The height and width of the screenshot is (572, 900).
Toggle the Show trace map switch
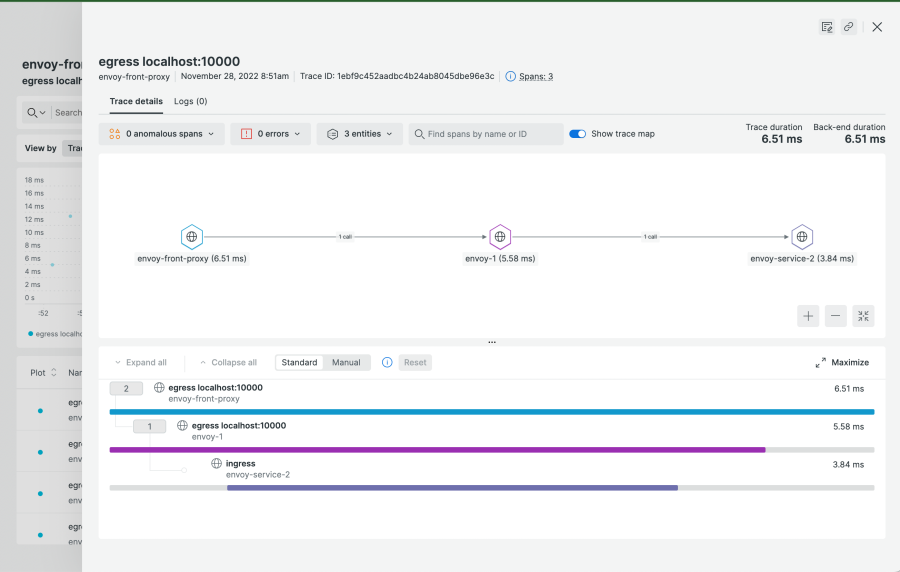click(577, 134)
